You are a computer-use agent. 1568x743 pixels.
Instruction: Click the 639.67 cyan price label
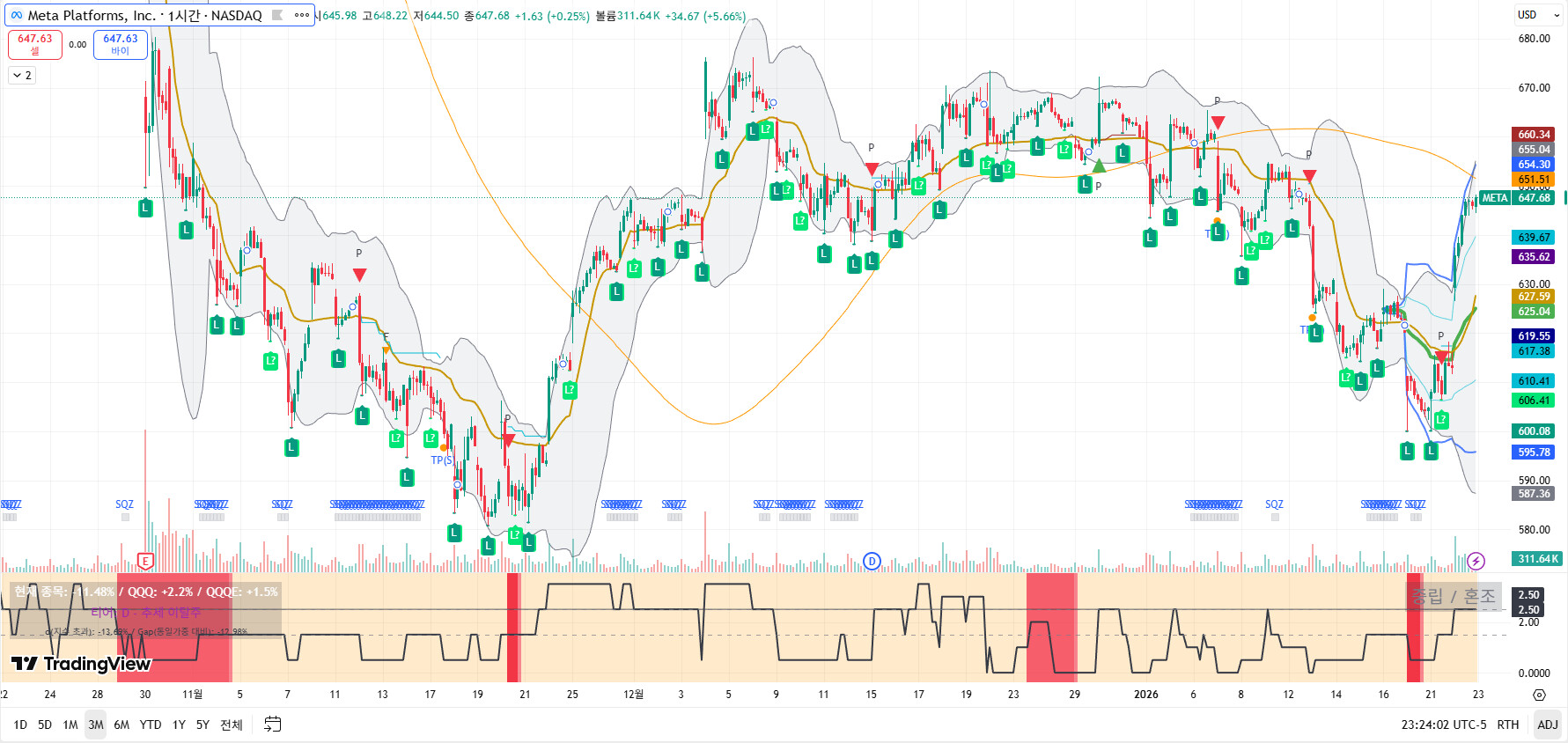point(1534,238)
